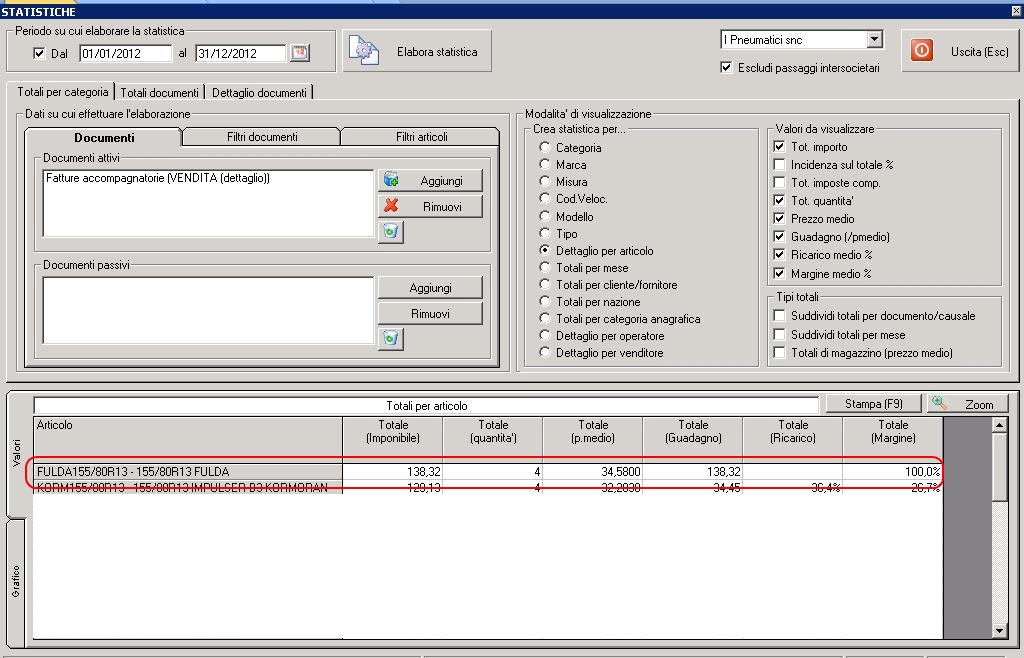Uncheck Escludi passaggi intersocietari
The width and height of the screenshot is (1024, 658).
tap(726, 68)
